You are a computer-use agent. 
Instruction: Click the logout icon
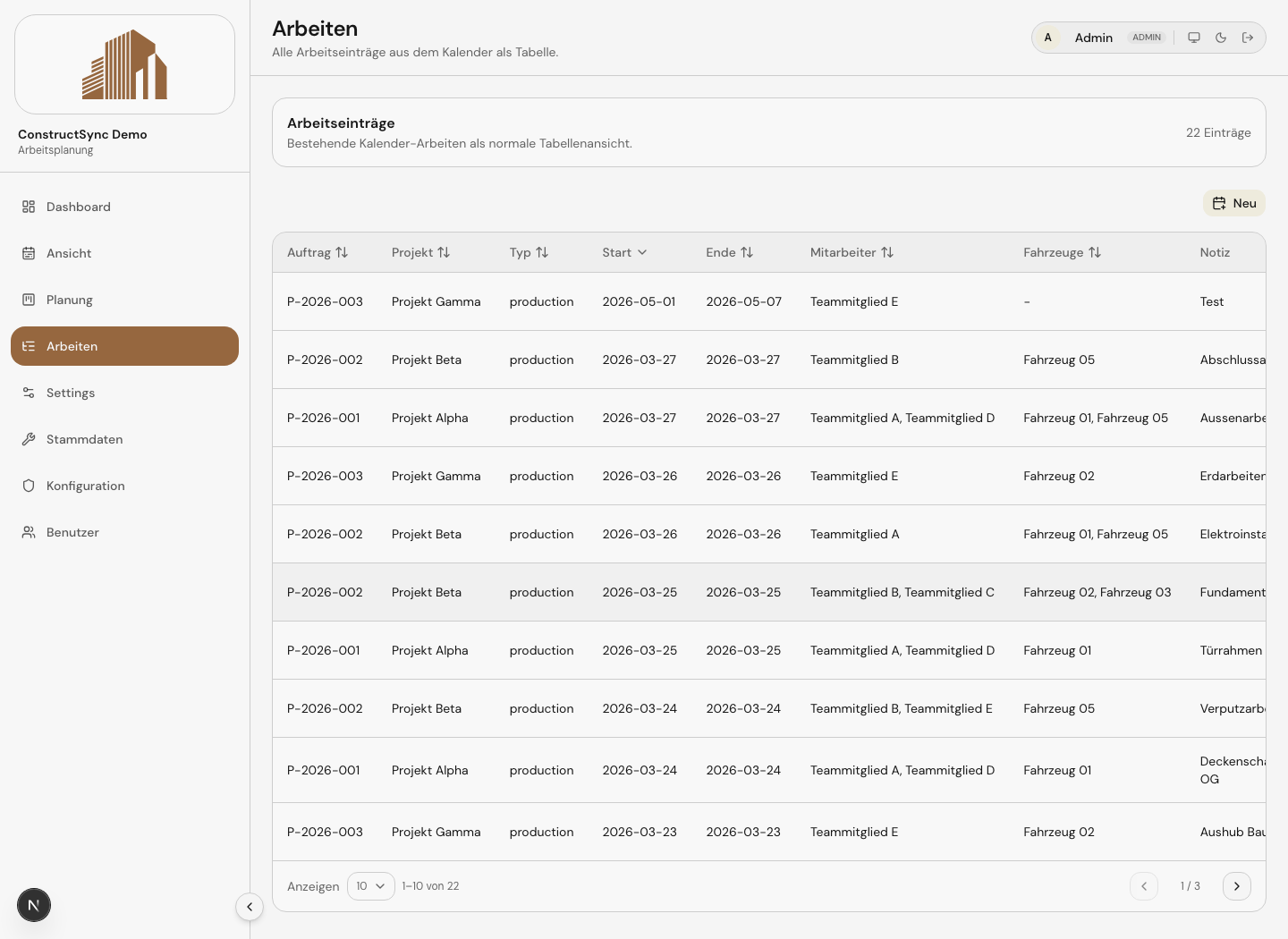pos(1248,38)
